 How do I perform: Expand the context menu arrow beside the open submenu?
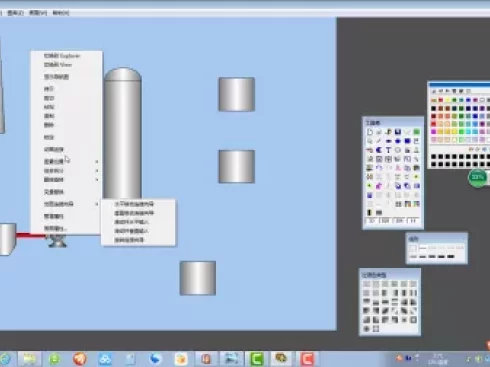click(97, 204)
